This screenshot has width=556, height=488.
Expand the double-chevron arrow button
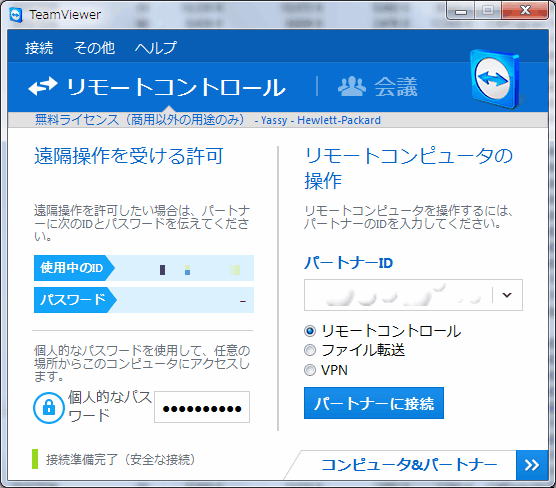[x=532, y=465]
